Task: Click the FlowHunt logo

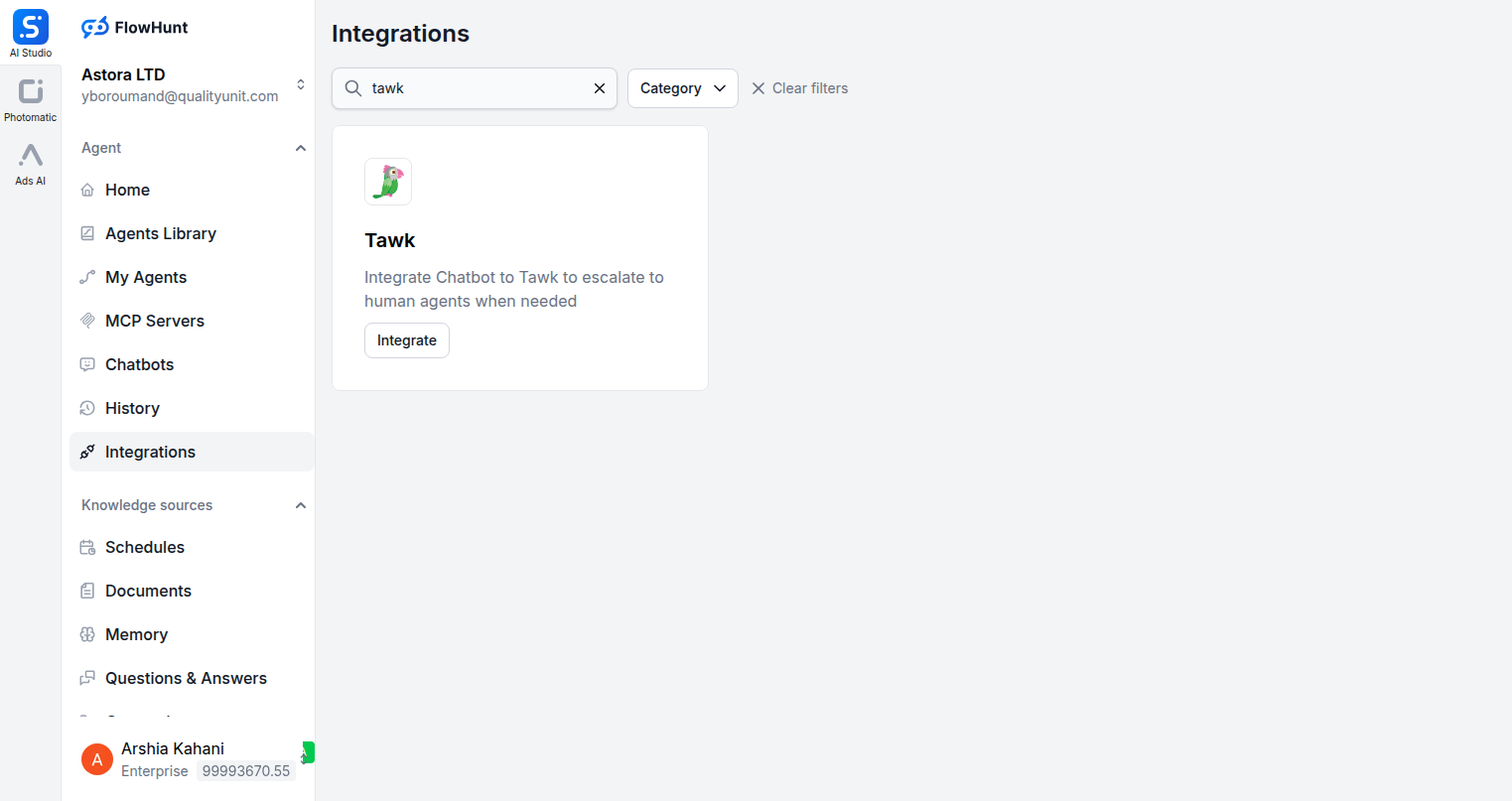Action: [x=134, y=27]
